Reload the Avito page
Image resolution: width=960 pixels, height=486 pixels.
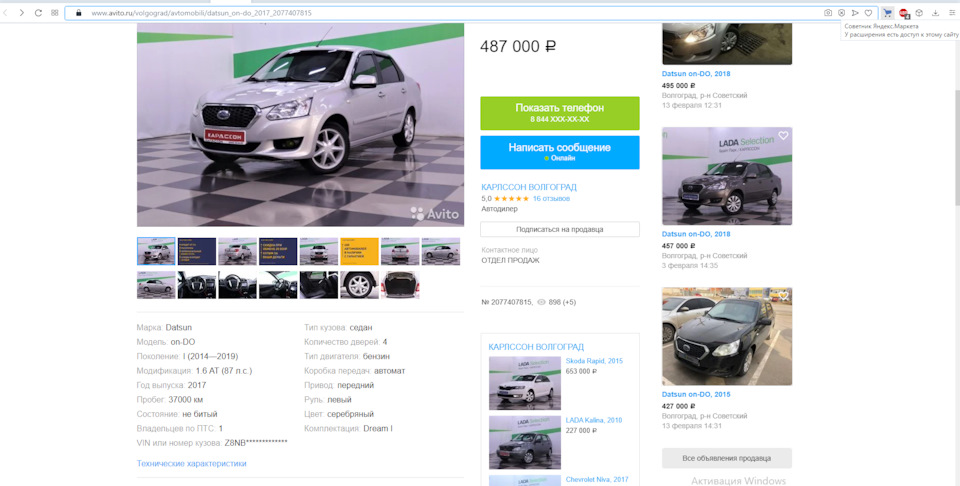38,12
